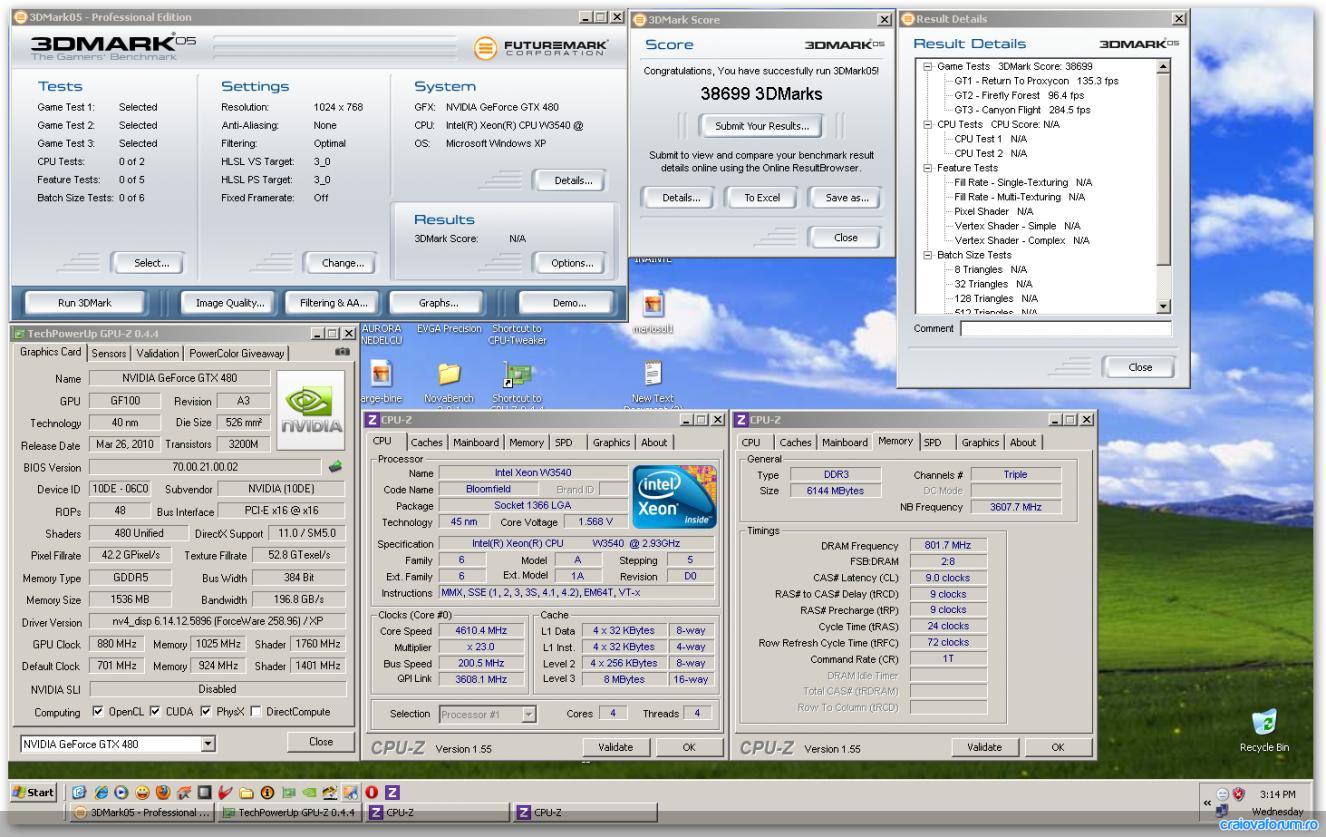Open the Windows Start menu
1326x837 pixels.
(x=34, y=791)
